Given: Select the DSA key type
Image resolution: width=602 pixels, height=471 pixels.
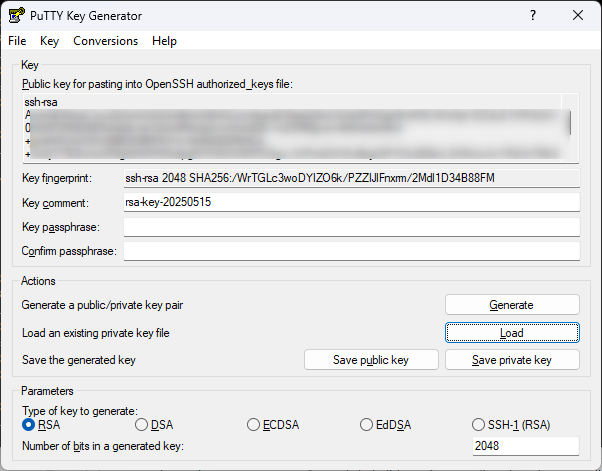Looking at the screenshot, I should [x=154, y=425].
